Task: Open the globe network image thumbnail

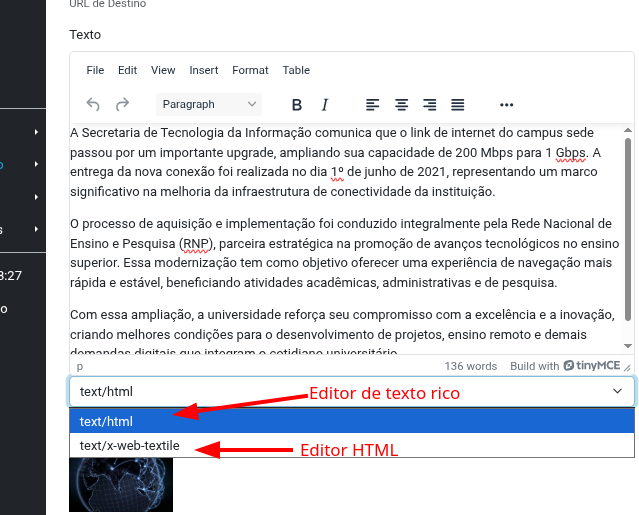Action: (121, 485)
